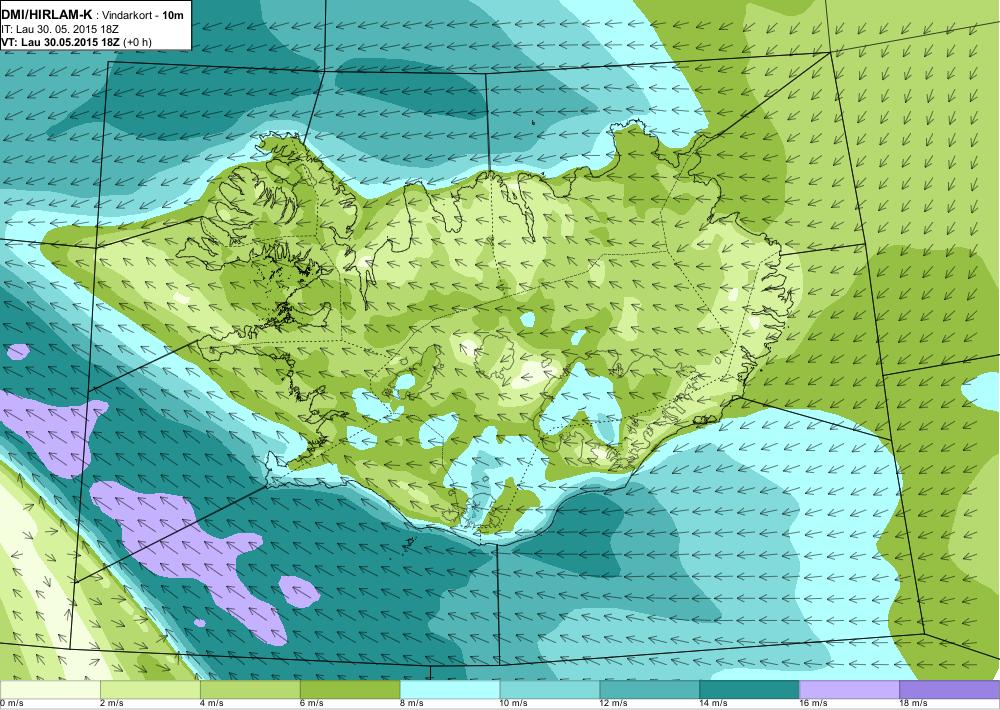
Task: Click the "IT: Lau 30. 05. 2015 18Z" line
Action: pos(61,29)
